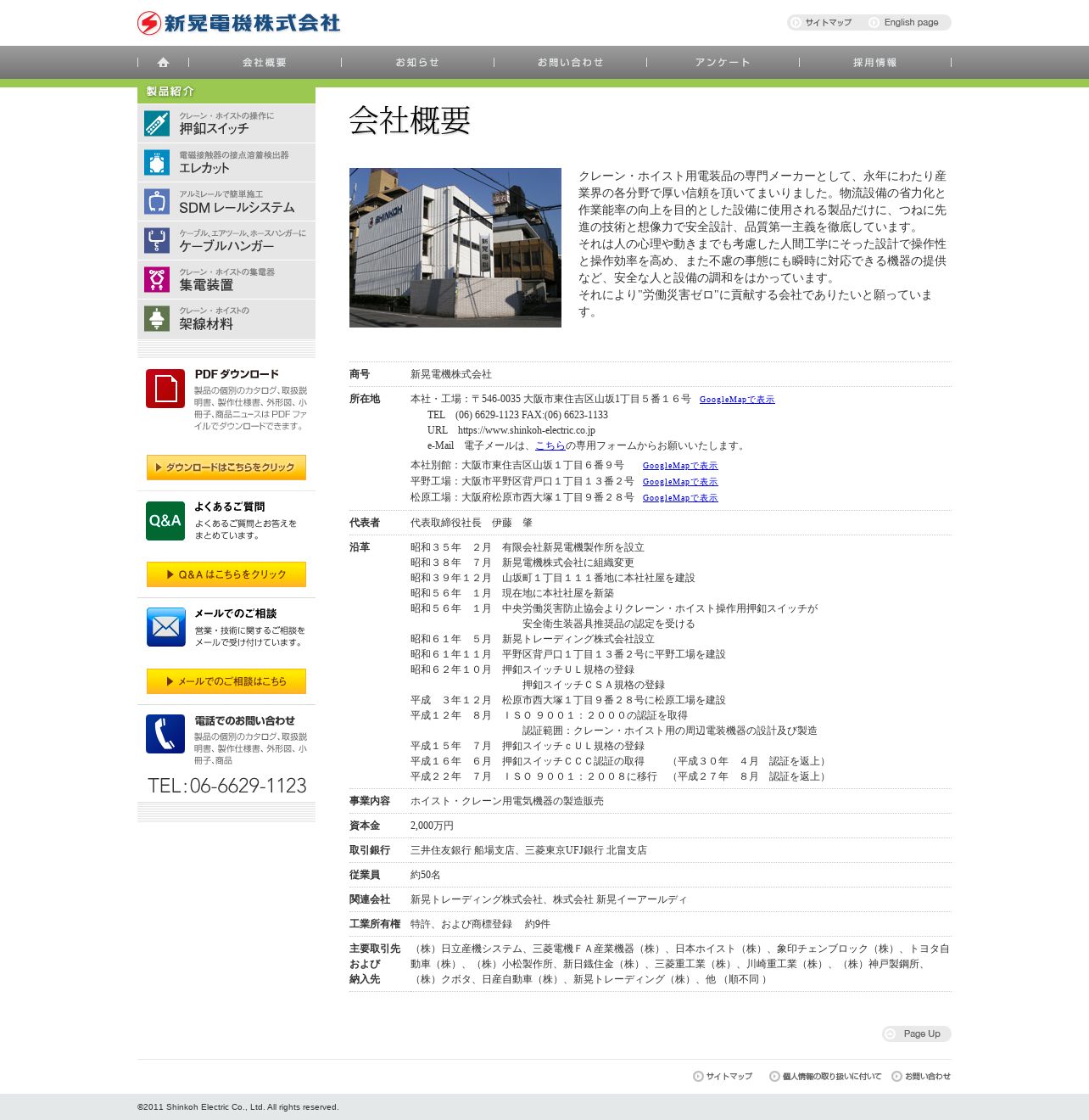
Task: Open the 採用情報 navigation tab
Action: click(x=875, y=62)
